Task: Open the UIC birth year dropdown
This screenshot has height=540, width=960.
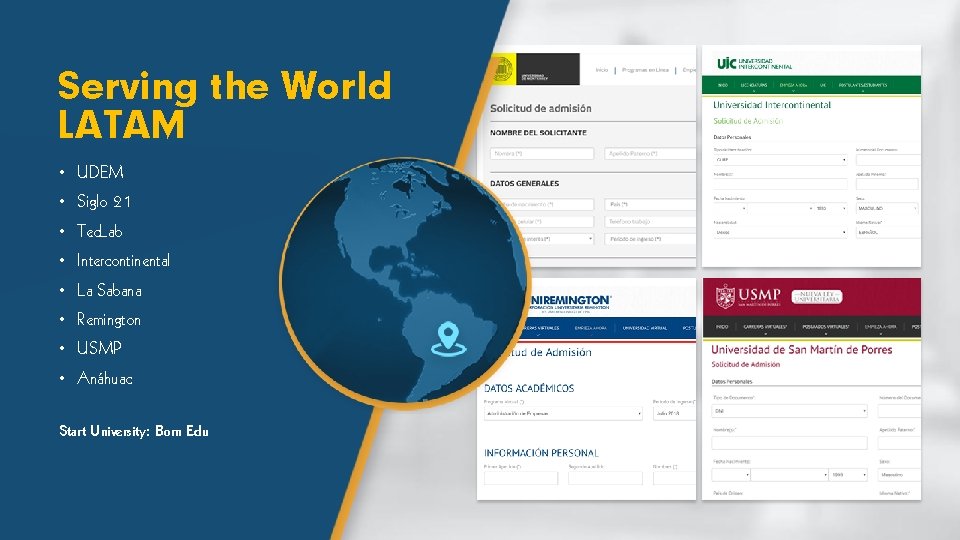Action: pyautogui.click(x=831, y=208)
